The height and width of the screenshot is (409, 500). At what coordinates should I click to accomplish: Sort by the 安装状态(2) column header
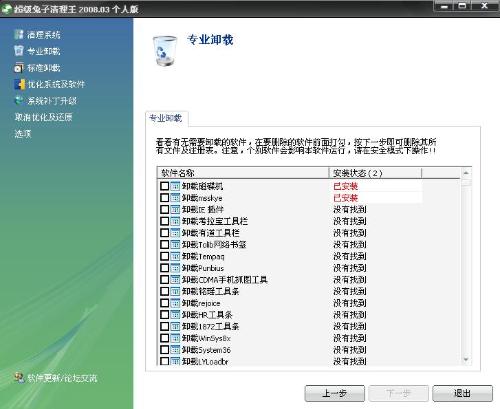pyautogui.click(x=375, y=173)
